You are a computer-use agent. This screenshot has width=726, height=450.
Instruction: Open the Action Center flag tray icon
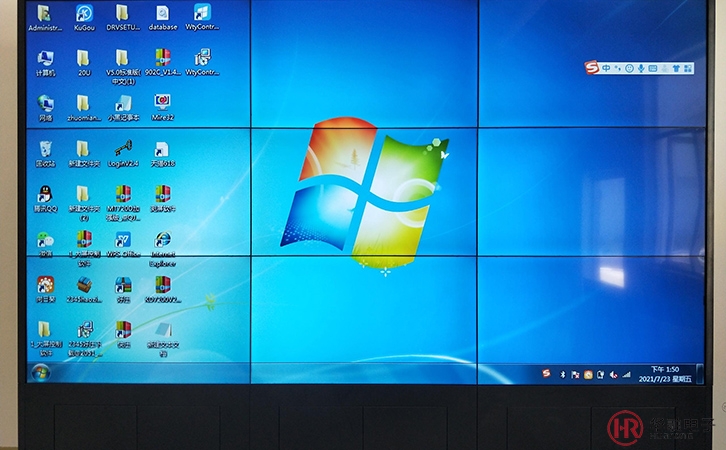click(575, 375)
